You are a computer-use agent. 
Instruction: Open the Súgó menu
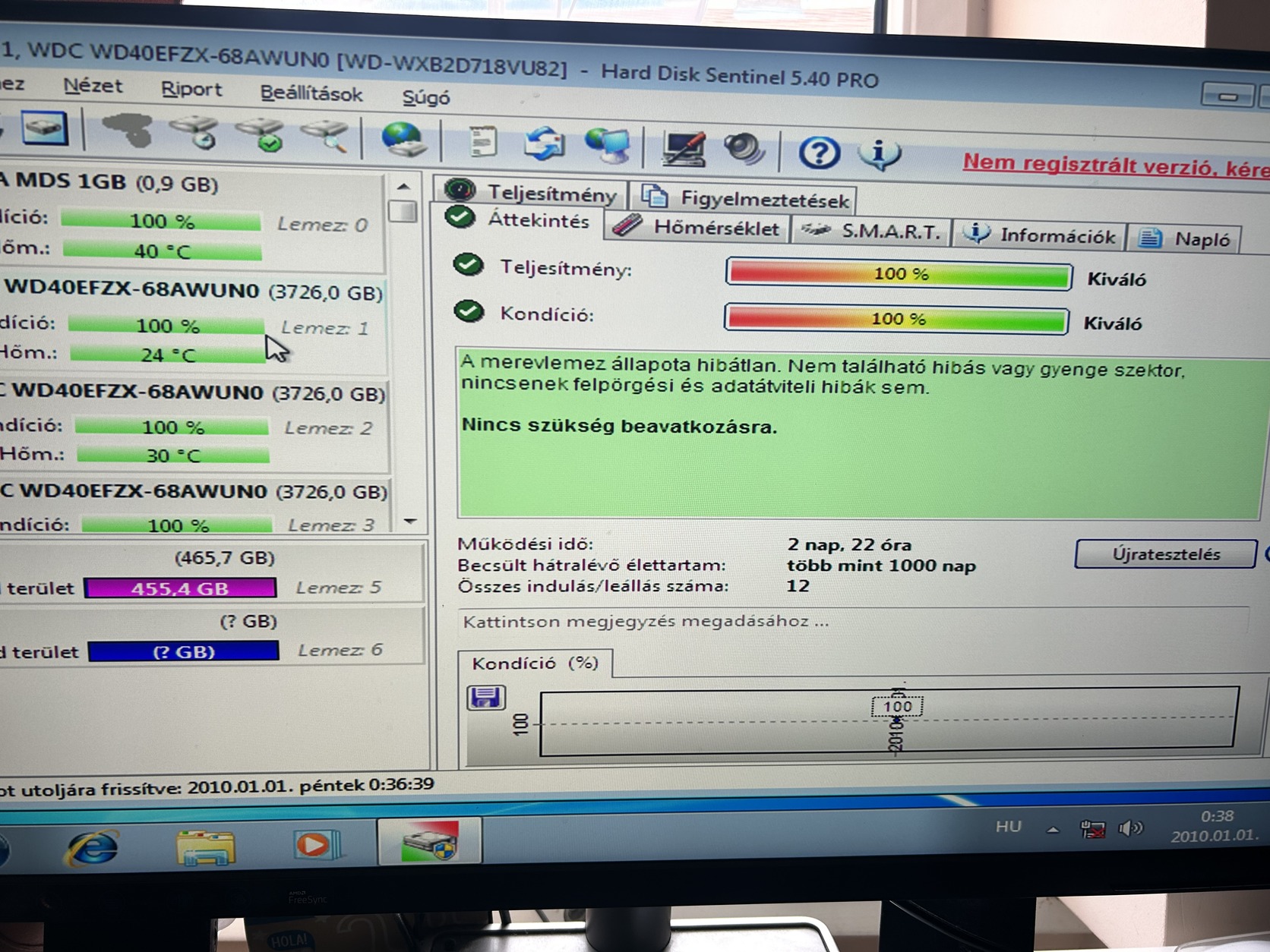[x=426, y=97]
